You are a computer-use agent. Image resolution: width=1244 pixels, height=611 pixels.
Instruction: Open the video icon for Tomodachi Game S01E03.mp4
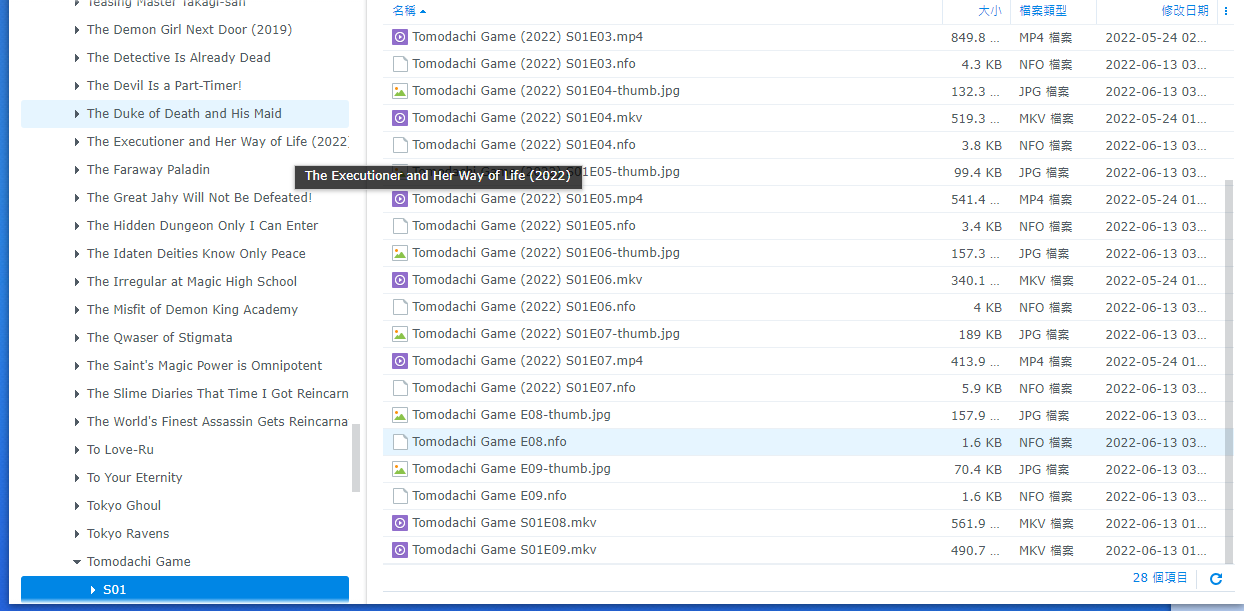pyautogui.click(x=399, y=36)
